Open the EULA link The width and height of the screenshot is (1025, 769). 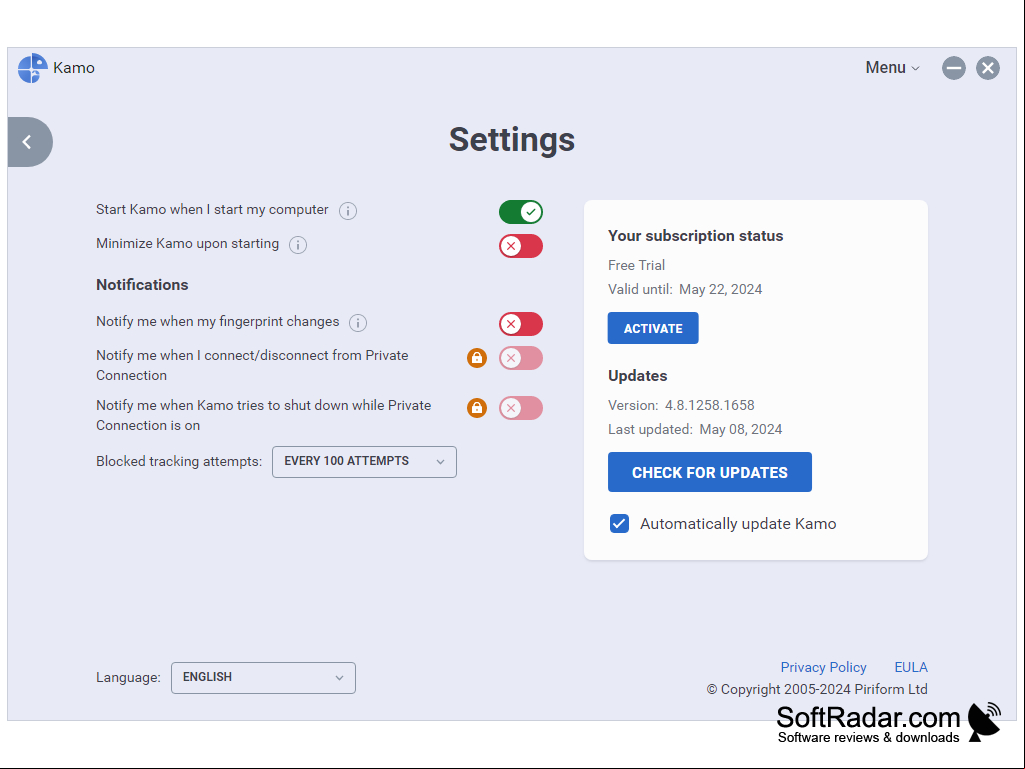tap(911, 667)
